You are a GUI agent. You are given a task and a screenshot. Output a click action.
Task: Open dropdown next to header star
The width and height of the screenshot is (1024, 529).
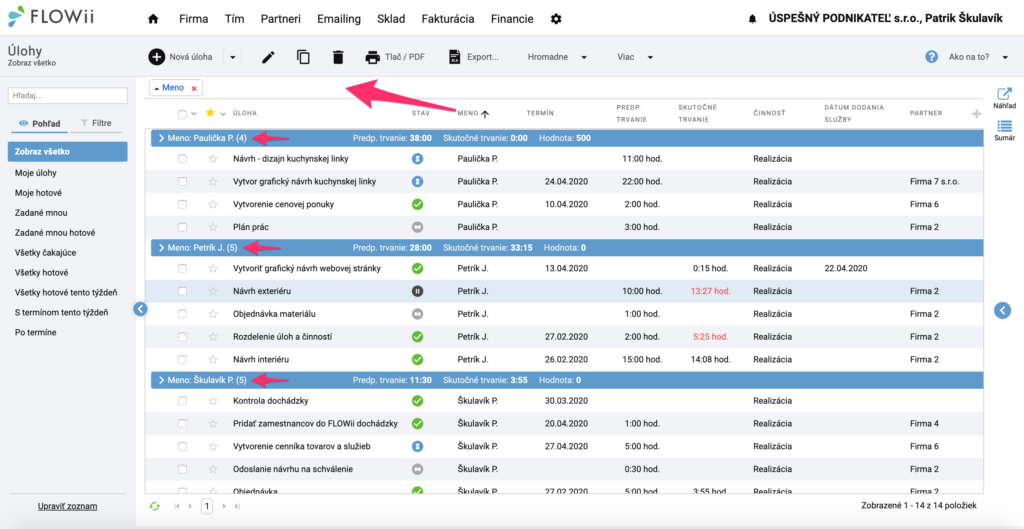tap(223, 114)
